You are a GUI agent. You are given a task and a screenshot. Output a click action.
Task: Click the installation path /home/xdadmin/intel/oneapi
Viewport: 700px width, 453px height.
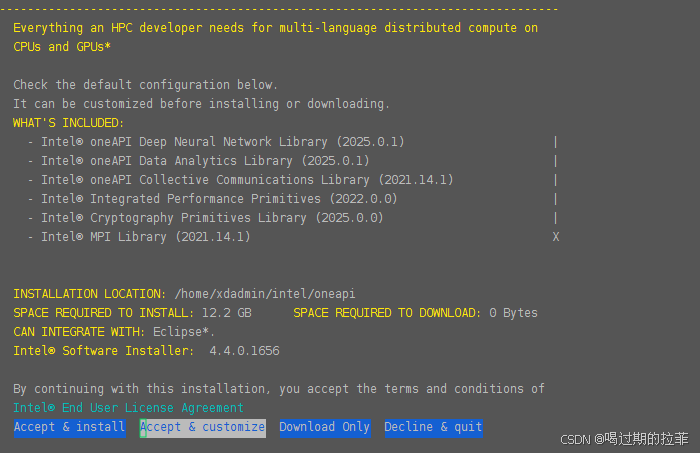(265, 294)
